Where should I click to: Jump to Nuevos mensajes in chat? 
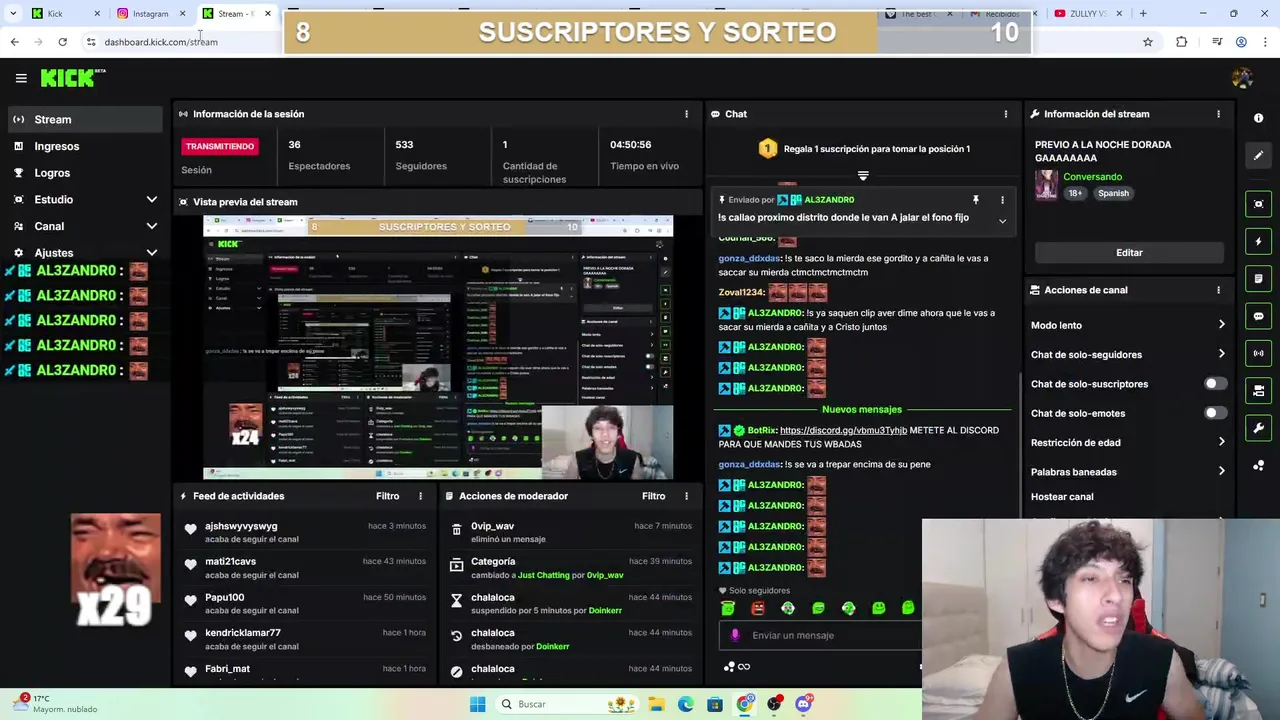coord(862,409)
